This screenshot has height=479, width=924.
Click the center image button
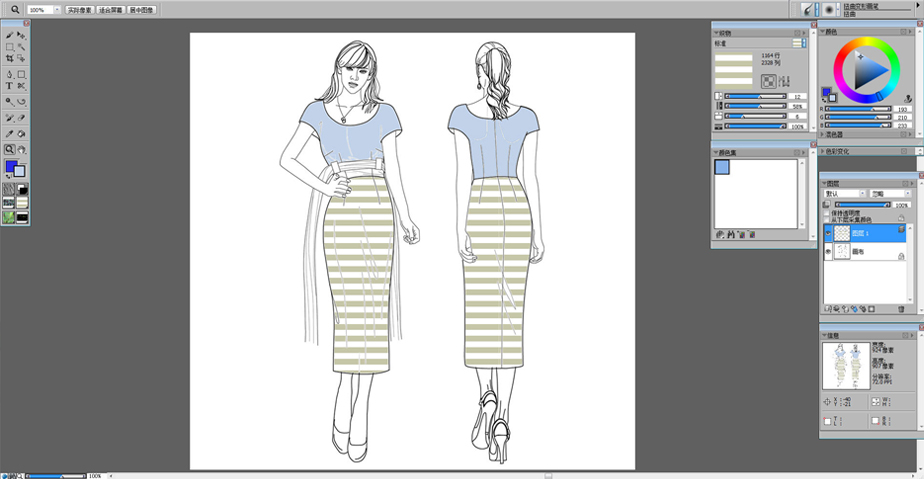point(142,10)
